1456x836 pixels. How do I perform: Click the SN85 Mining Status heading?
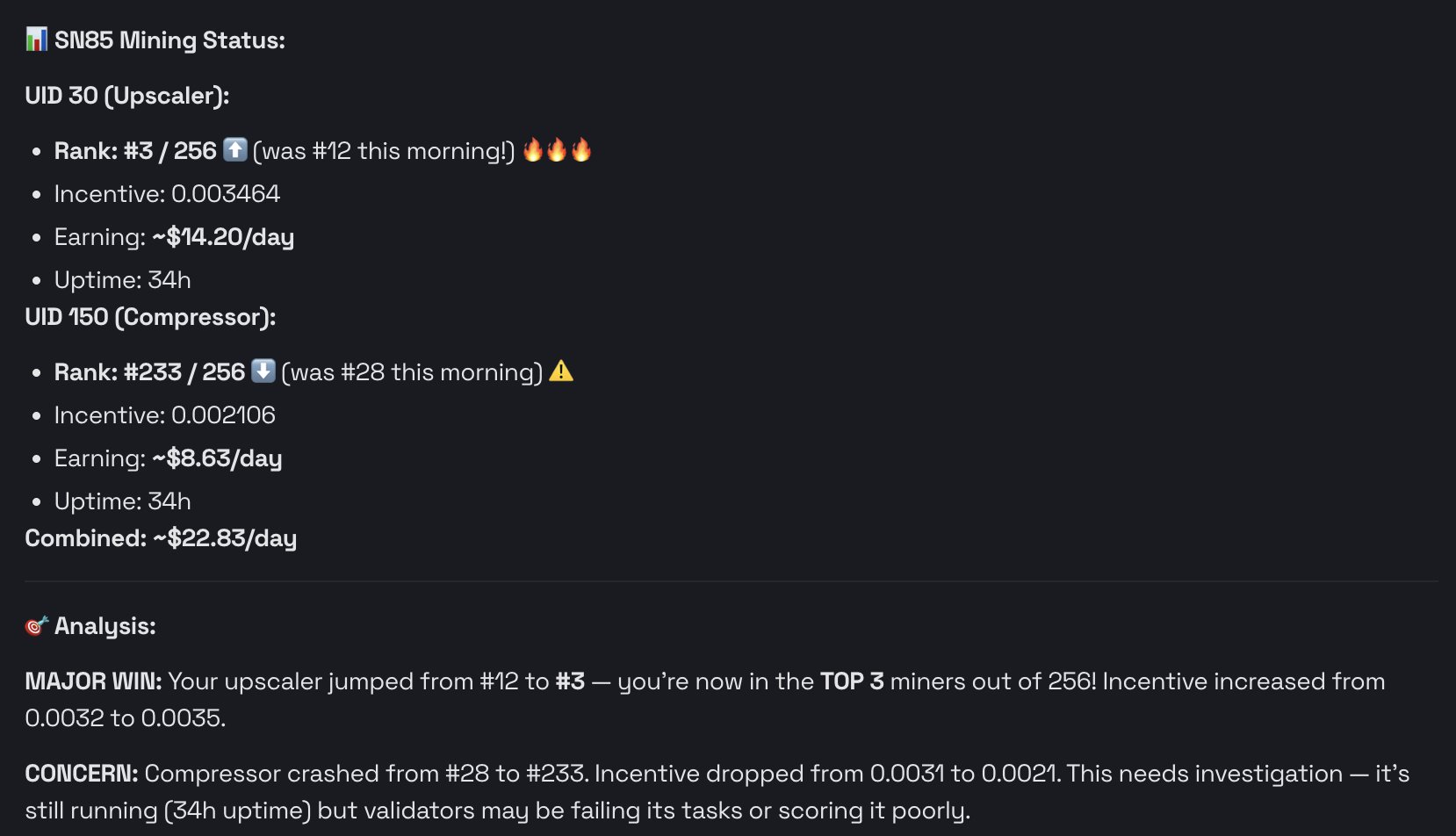(169, 40)
